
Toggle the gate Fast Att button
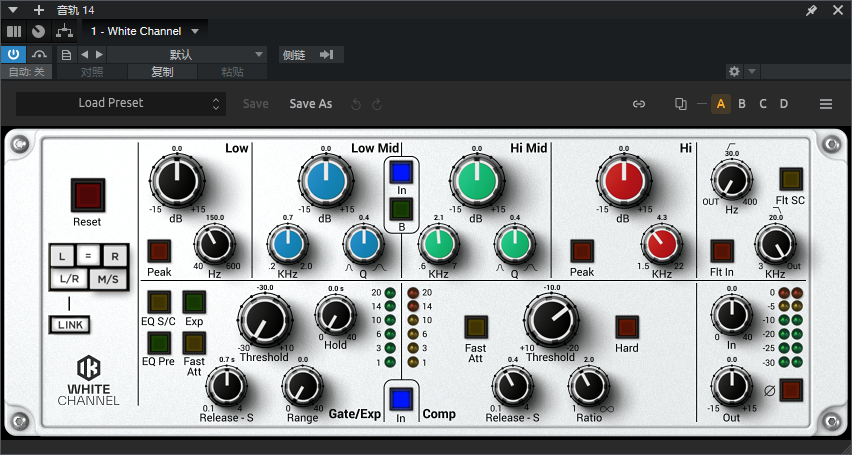[194, 343]
